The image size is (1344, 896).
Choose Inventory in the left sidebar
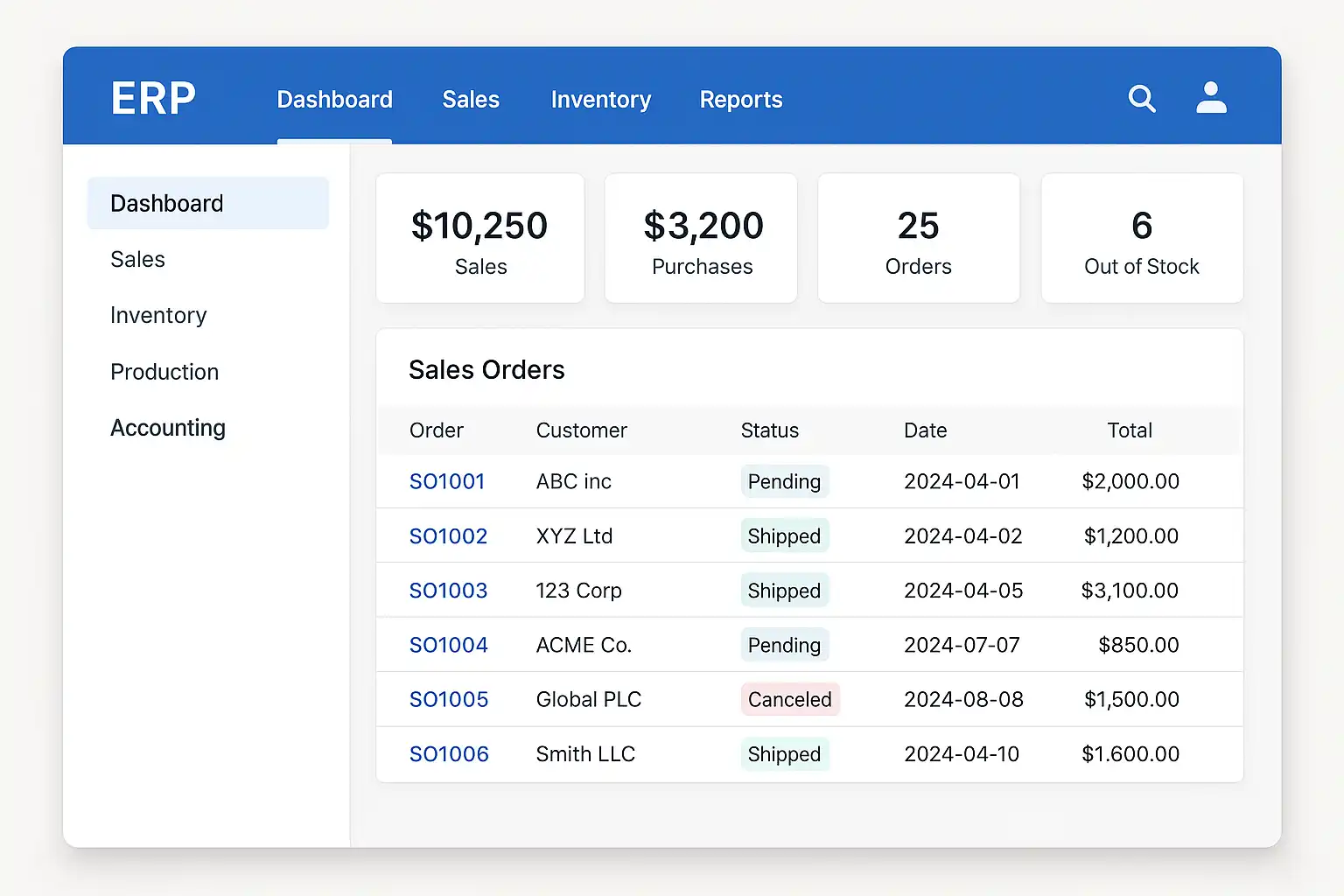click(158, 315)
